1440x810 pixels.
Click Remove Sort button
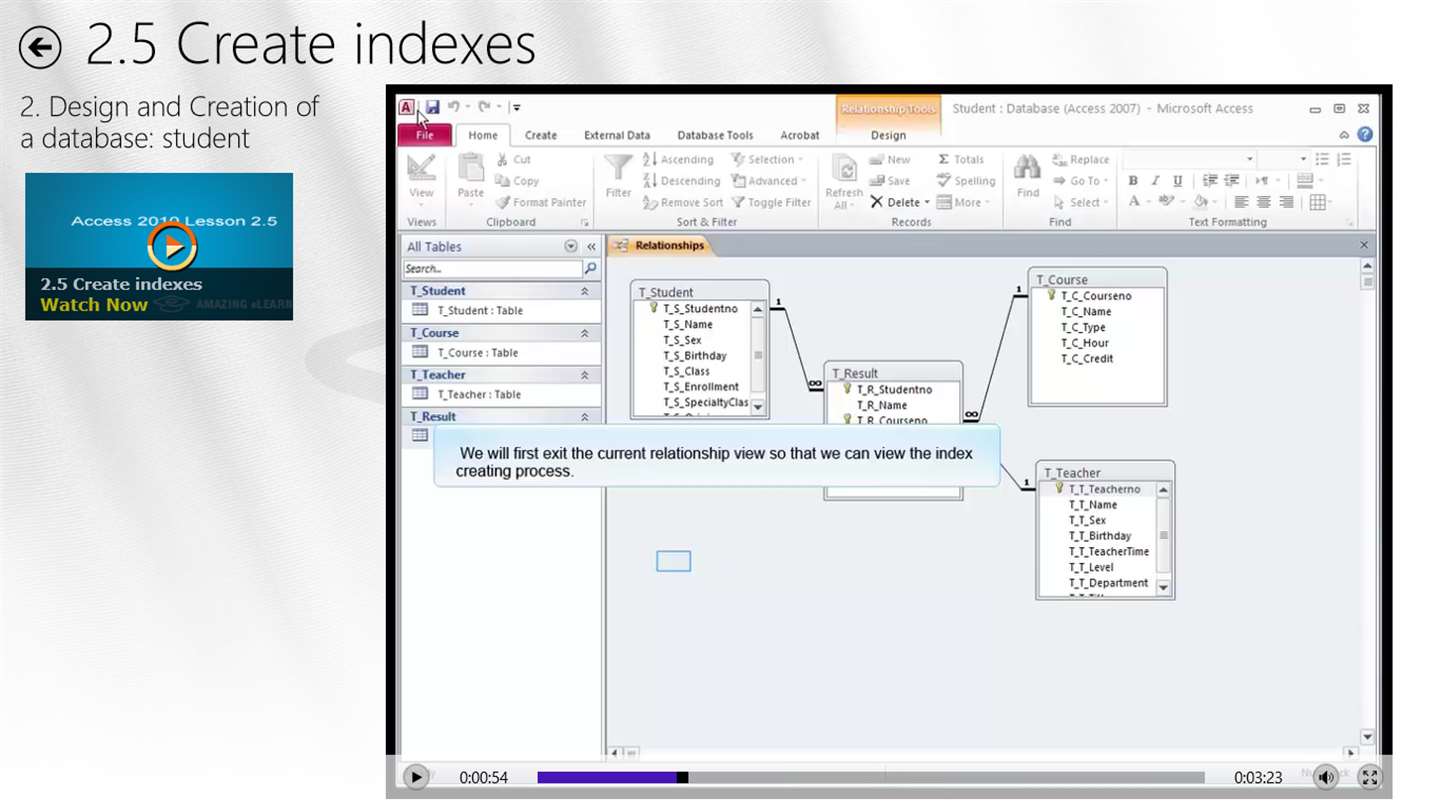[x=683, y=202]
